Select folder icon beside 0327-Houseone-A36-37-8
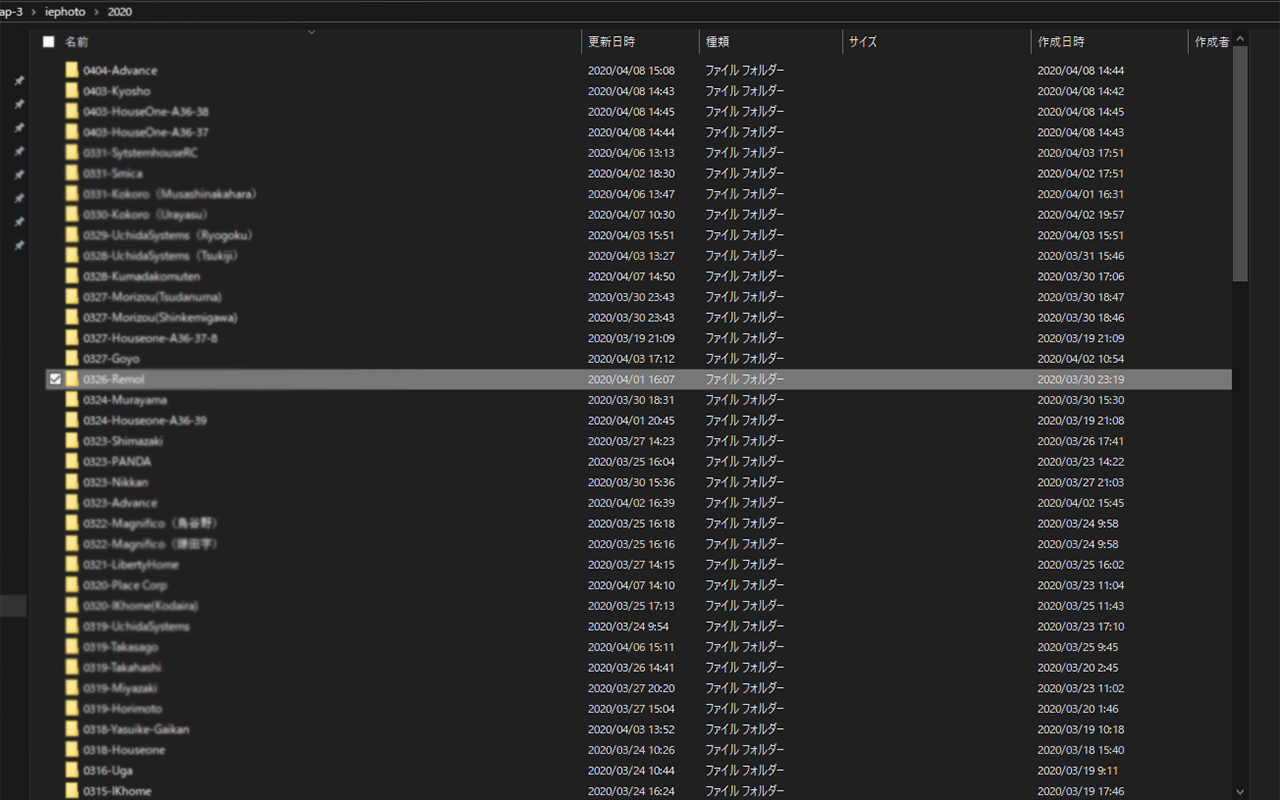1280x800 pixels. 72,338
